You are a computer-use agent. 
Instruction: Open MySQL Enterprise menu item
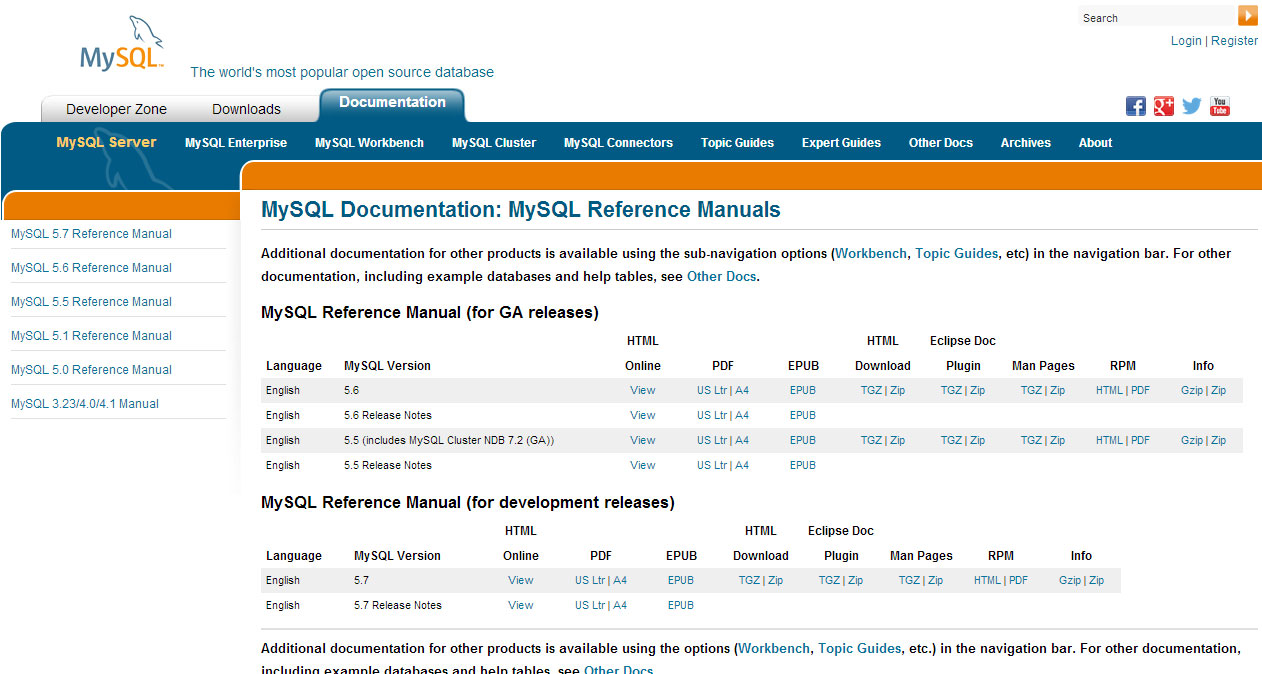(x=236, y=143)
